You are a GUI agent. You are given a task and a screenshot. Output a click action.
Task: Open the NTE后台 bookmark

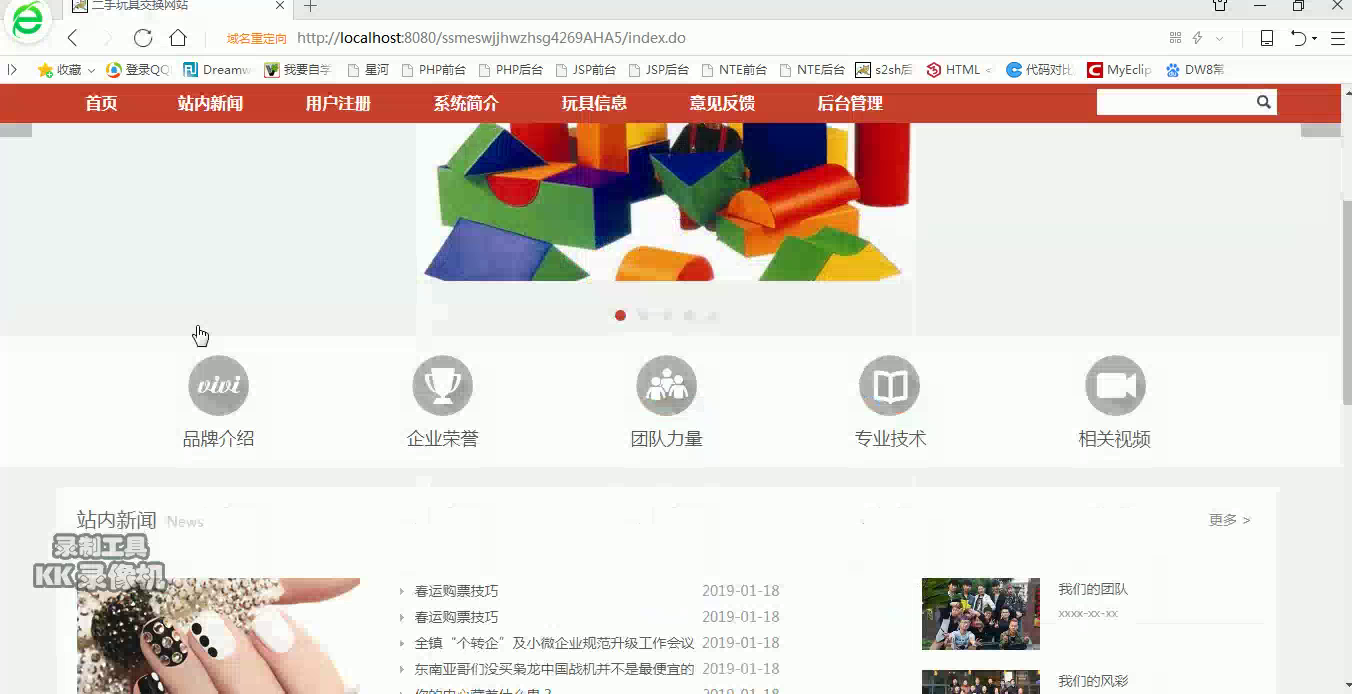[812, 70]
